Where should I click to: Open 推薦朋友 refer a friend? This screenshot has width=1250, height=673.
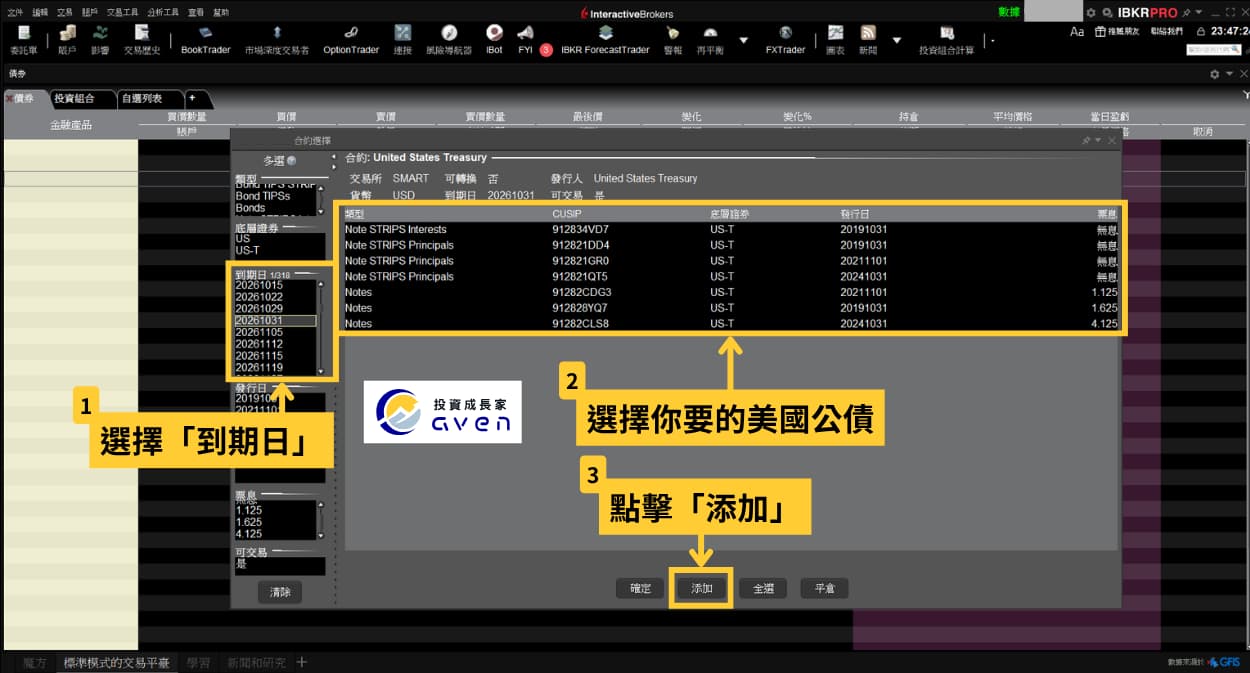(x=1115, y=32)
